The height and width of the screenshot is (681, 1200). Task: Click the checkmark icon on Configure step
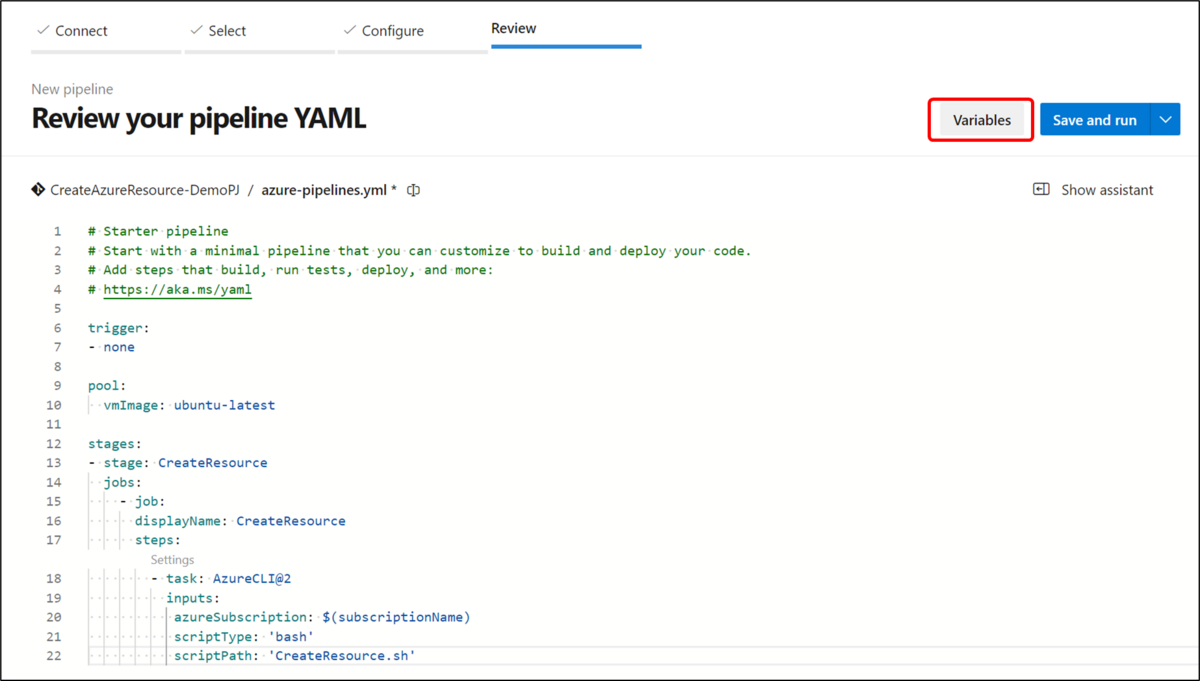tap(349, 31)
